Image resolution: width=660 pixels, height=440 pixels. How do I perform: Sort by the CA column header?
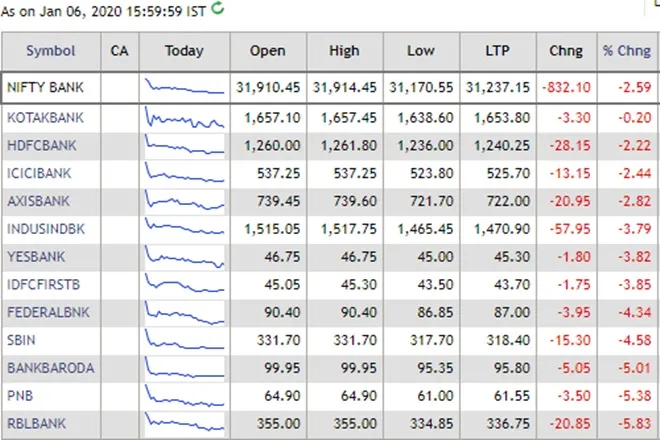(x=120, y=51)
